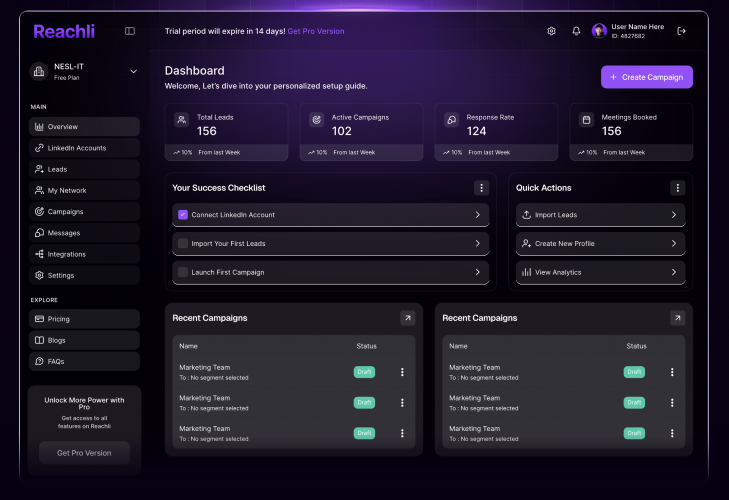Open kebab menu for second right-panel Marketing Team
The image size is (729, 500).
672,403
